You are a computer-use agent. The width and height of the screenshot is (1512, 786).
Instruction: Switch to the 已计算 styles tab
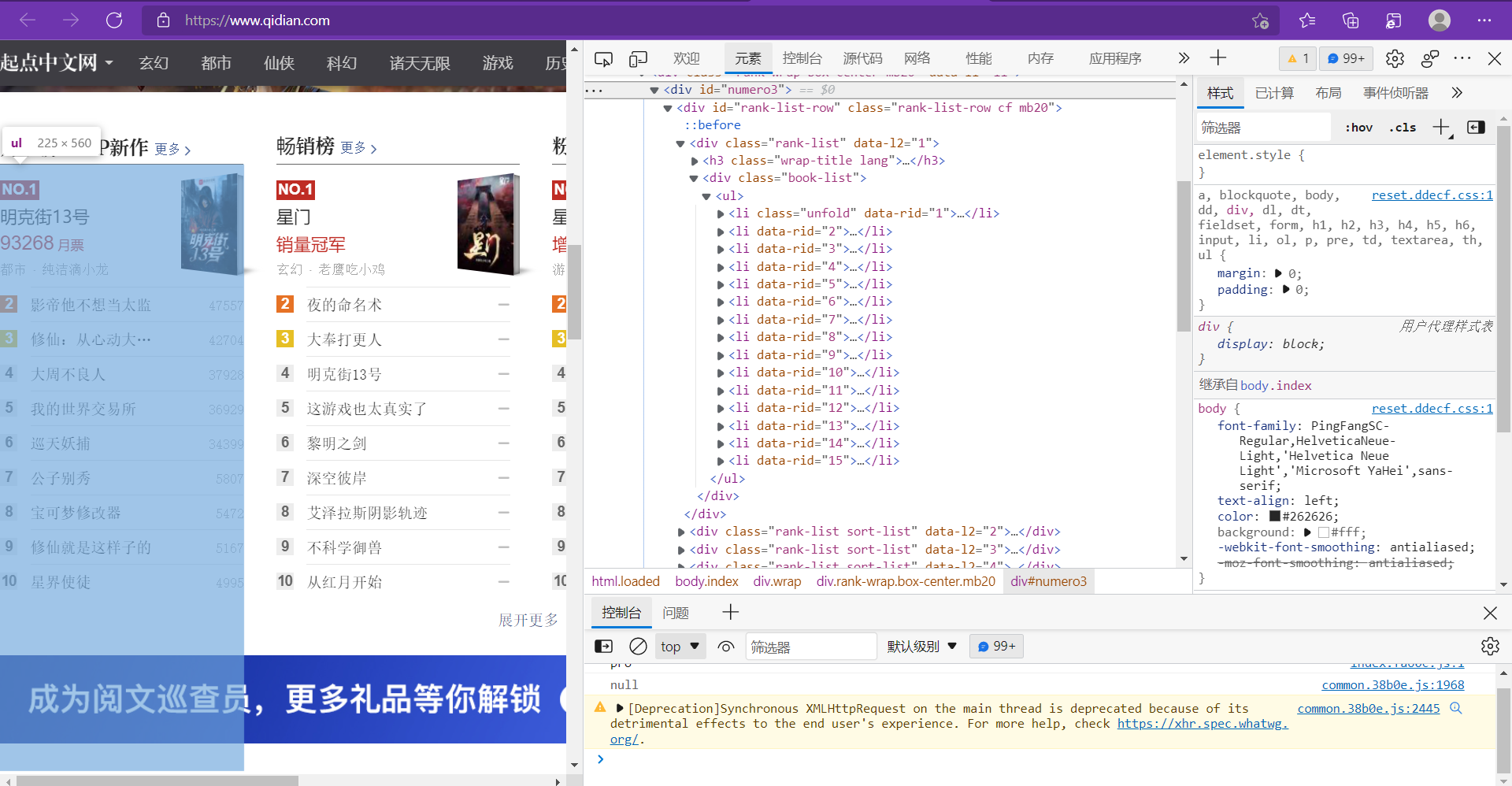pos(1274,93)
